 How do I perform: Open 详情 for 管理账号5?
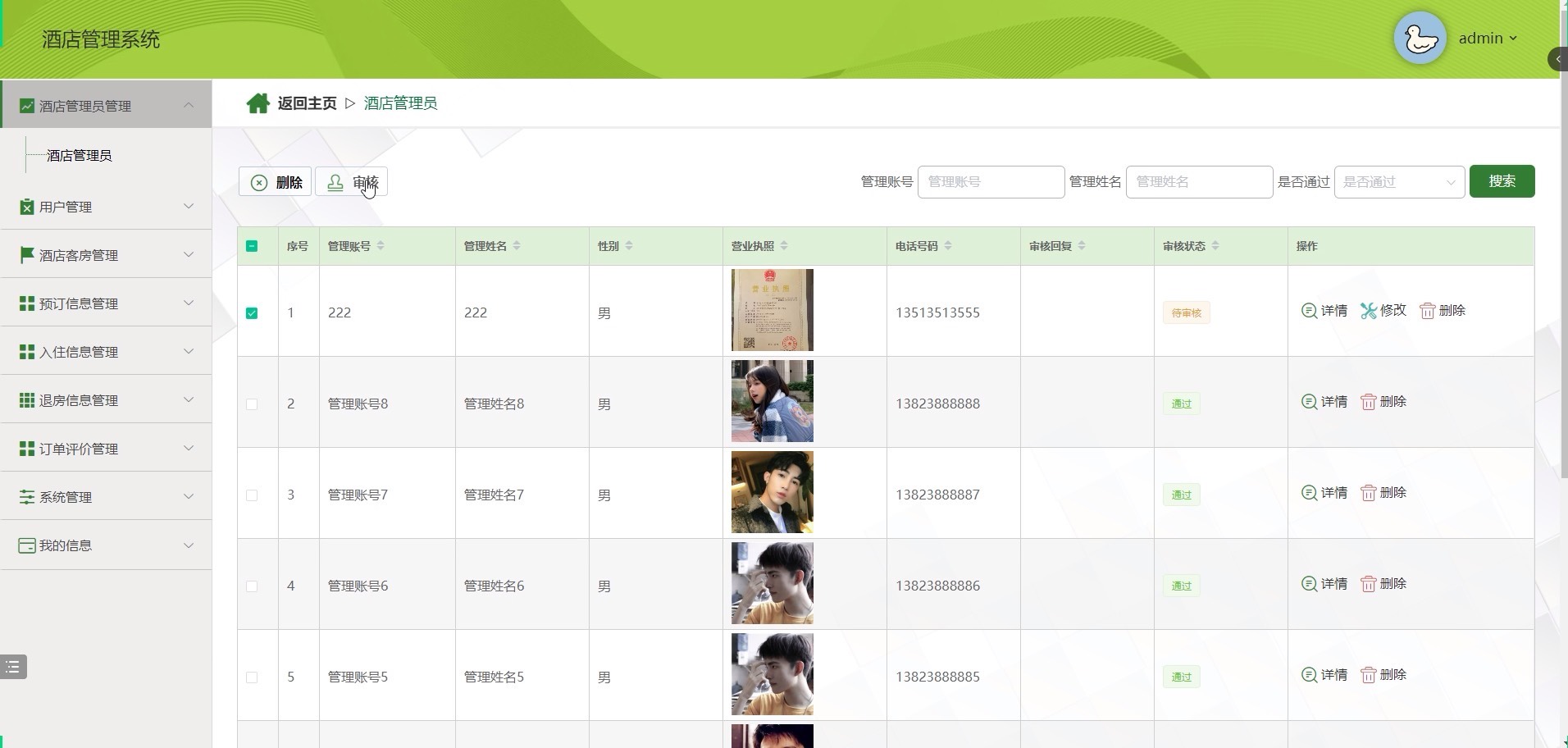pyautogui.click(x=1324, y=675)
